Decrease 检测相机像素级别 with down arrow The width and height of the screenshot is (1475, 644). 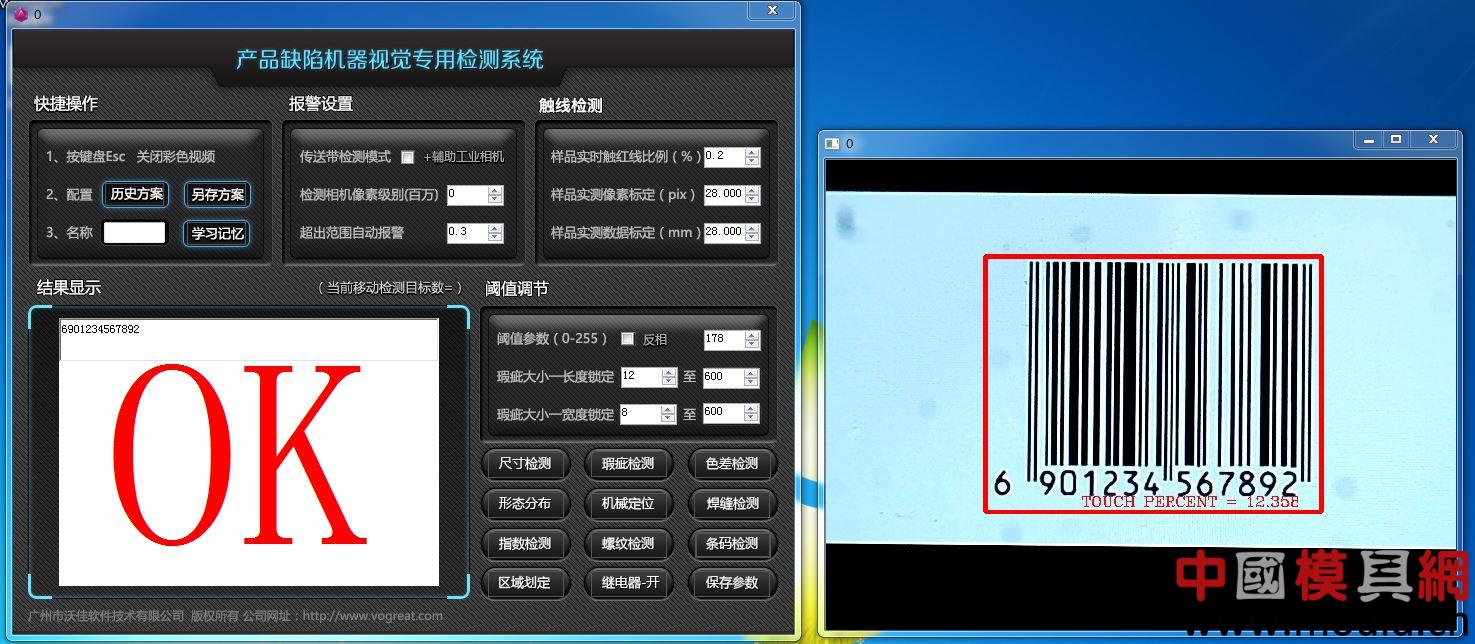[x=495, y=200]
